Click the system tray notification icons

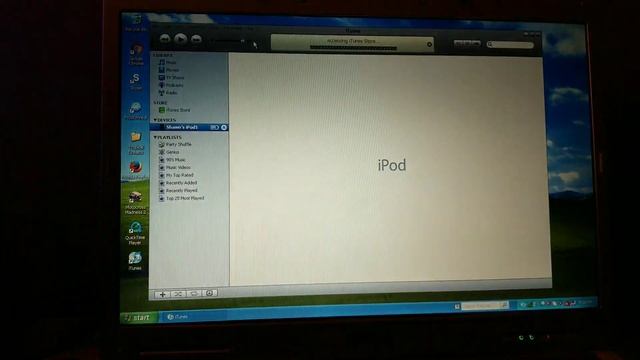pyautogui.click(x=549, y=303)
